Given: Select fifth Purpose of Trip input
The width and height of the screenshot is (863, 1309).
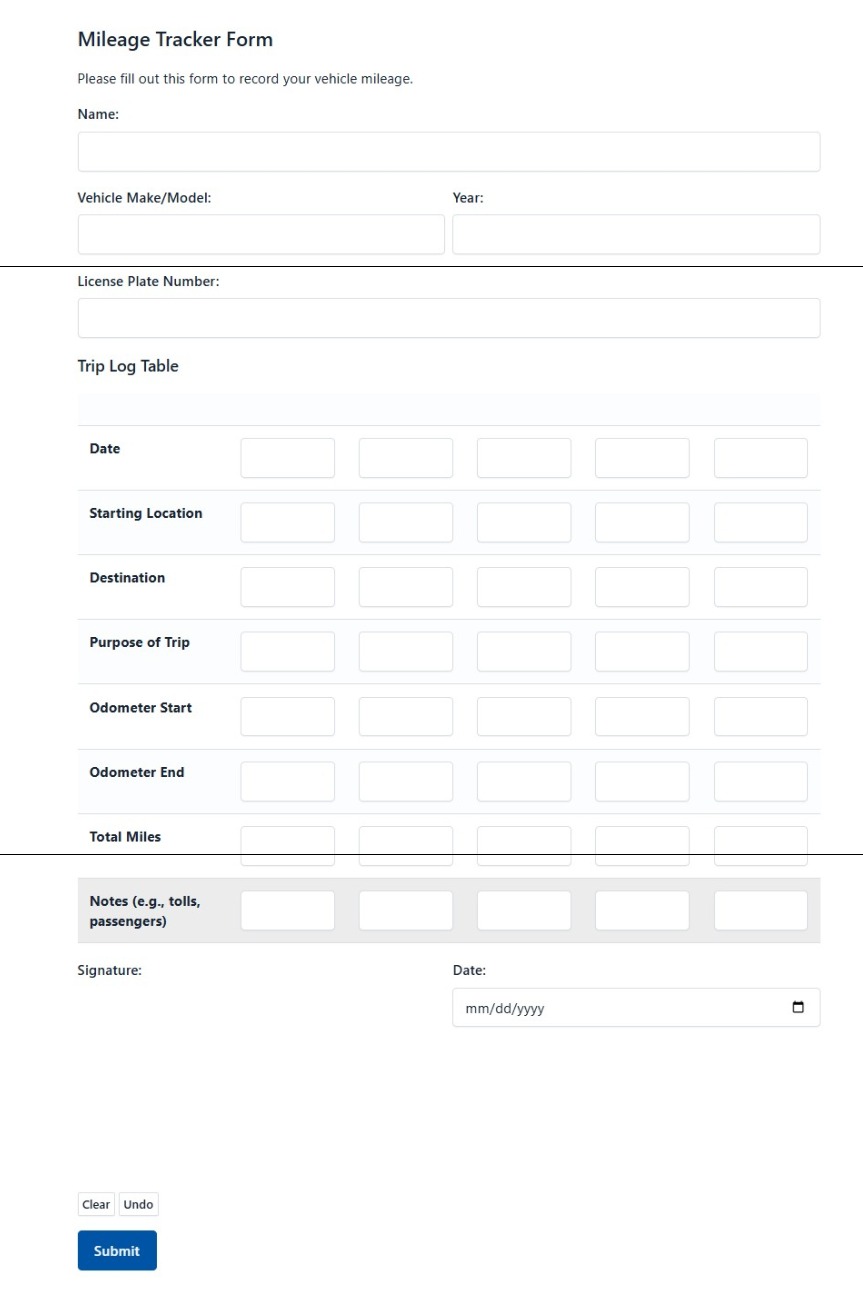Looking at the screenshot, I should [761, 651].
